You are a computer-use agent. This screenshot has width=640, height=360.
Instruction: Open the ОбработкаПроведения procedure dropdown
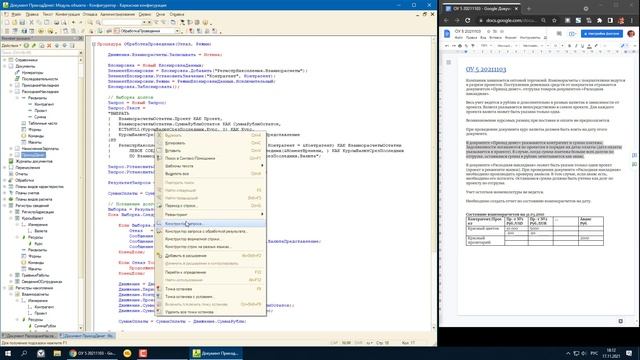178,31
